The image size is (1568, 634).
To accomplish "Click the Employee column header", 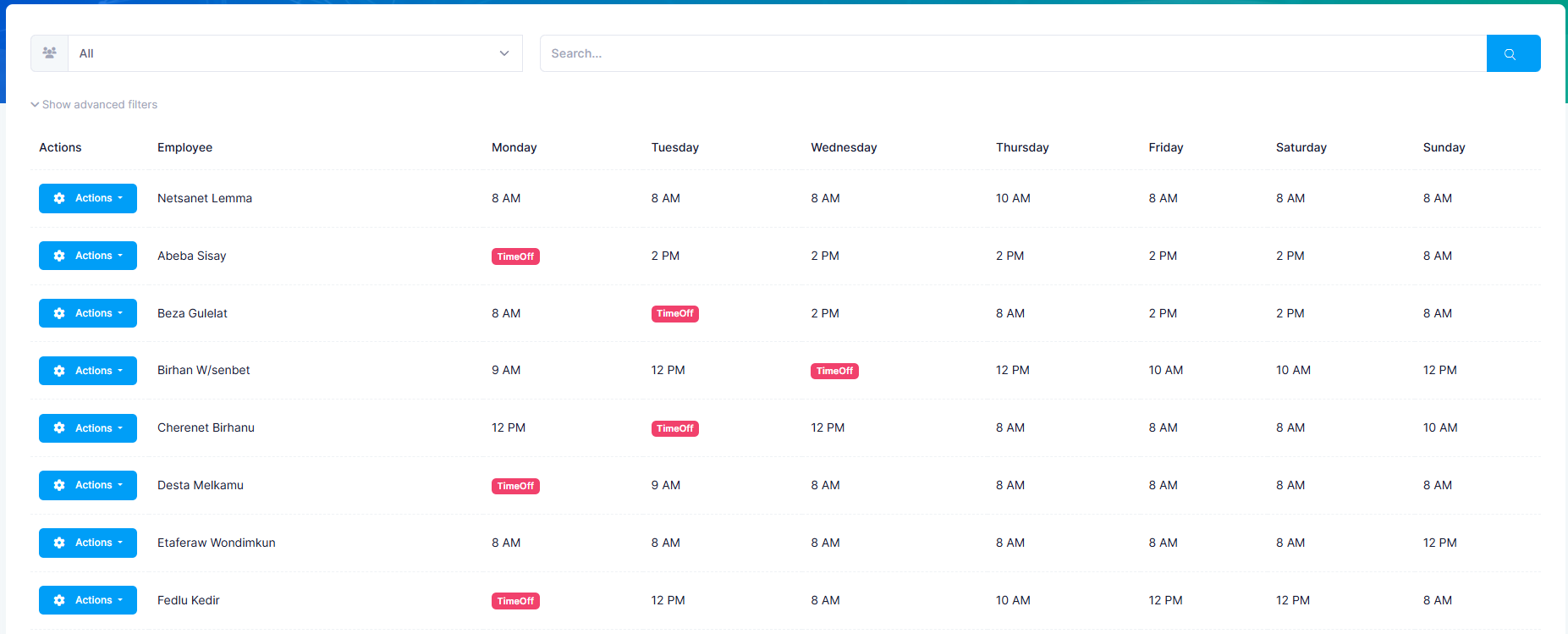I will click(184, 147).
